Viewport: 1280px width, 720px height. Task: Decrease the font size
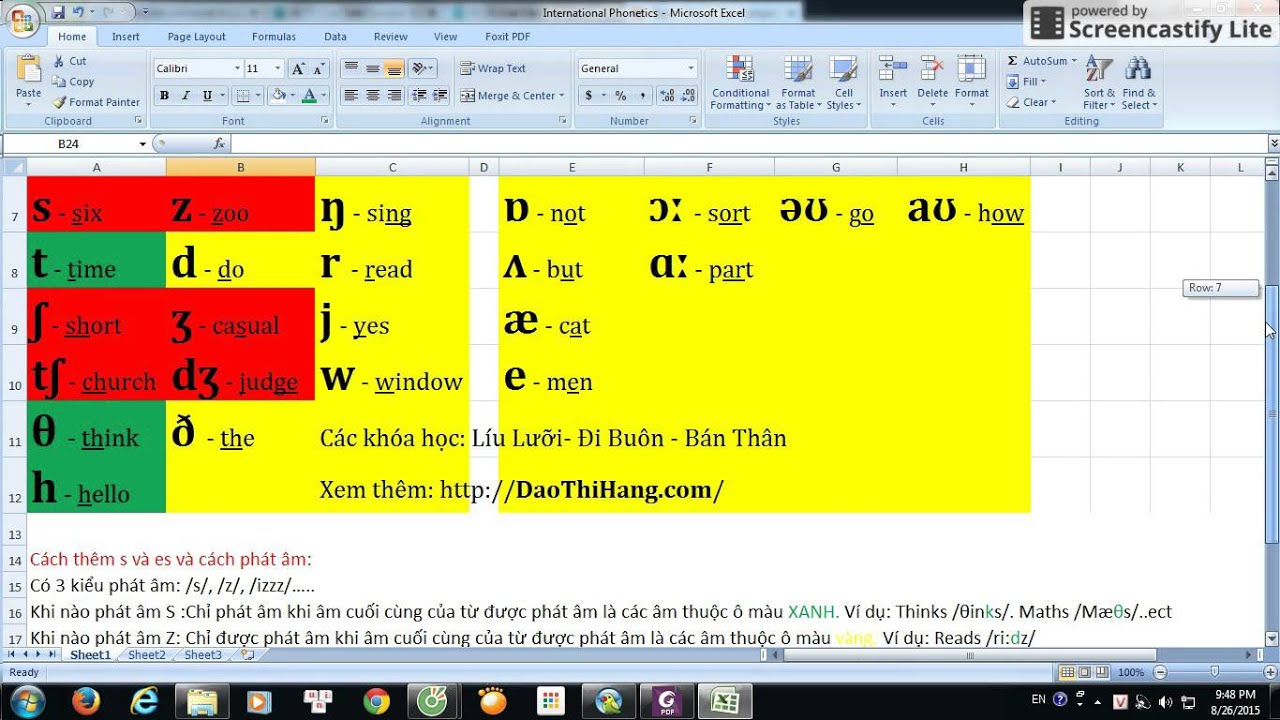pyautogui.click(x=319, y=69)
